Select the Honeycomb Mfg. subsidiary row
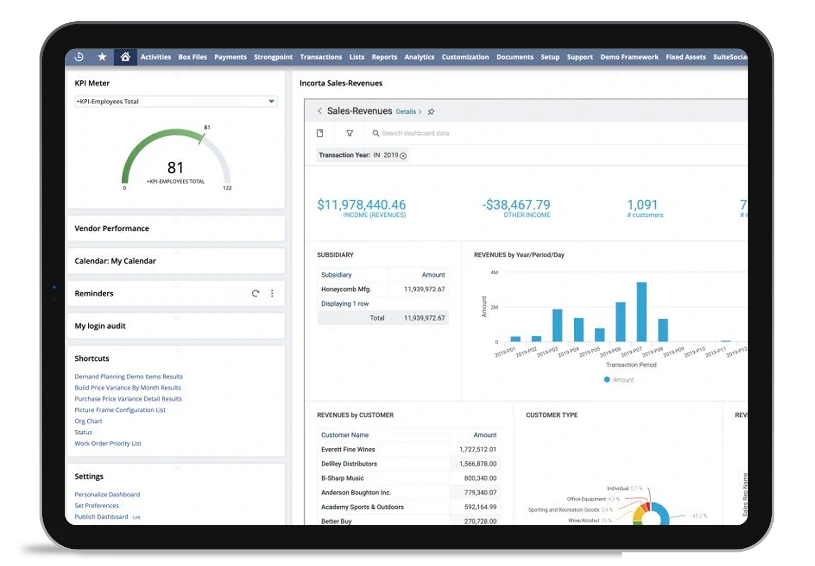 [x=383, y=289]
